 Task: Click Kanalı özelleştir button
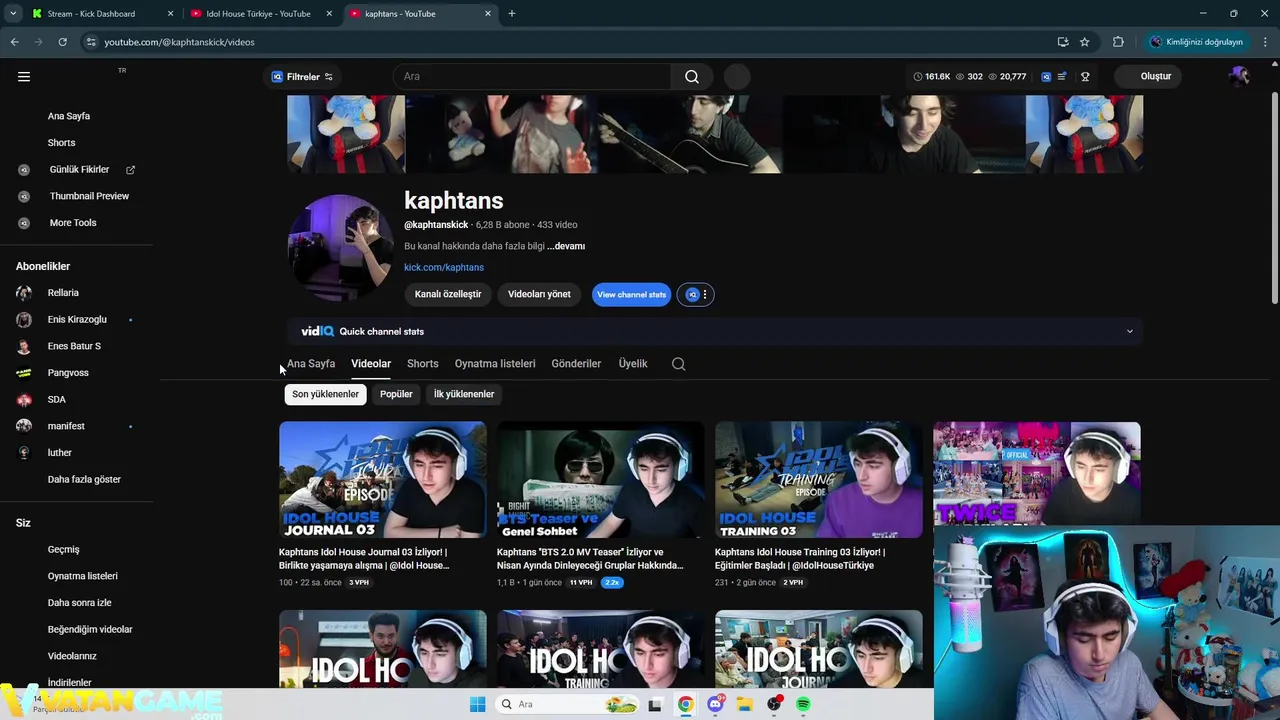(448, 294)
